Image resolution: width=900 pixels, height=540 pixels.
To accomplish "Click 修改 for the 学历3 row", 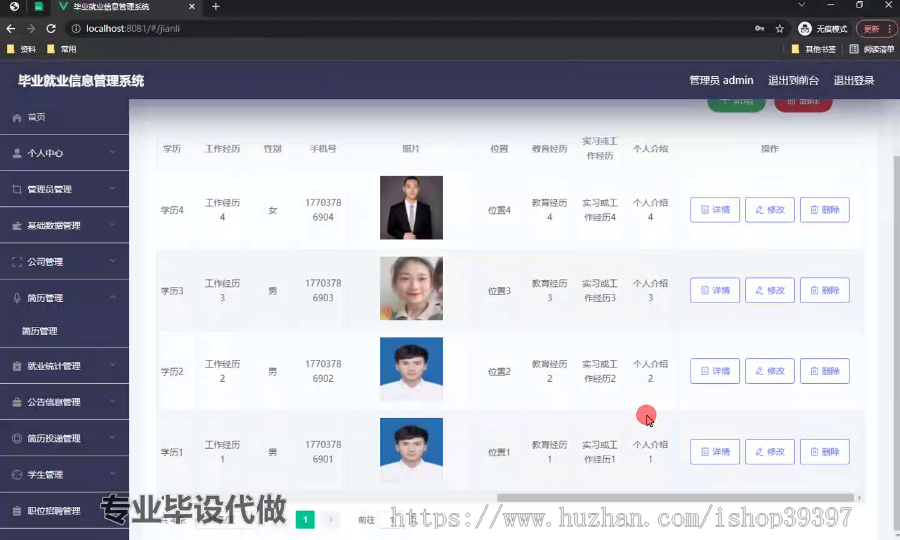I will tap(770, 290).
